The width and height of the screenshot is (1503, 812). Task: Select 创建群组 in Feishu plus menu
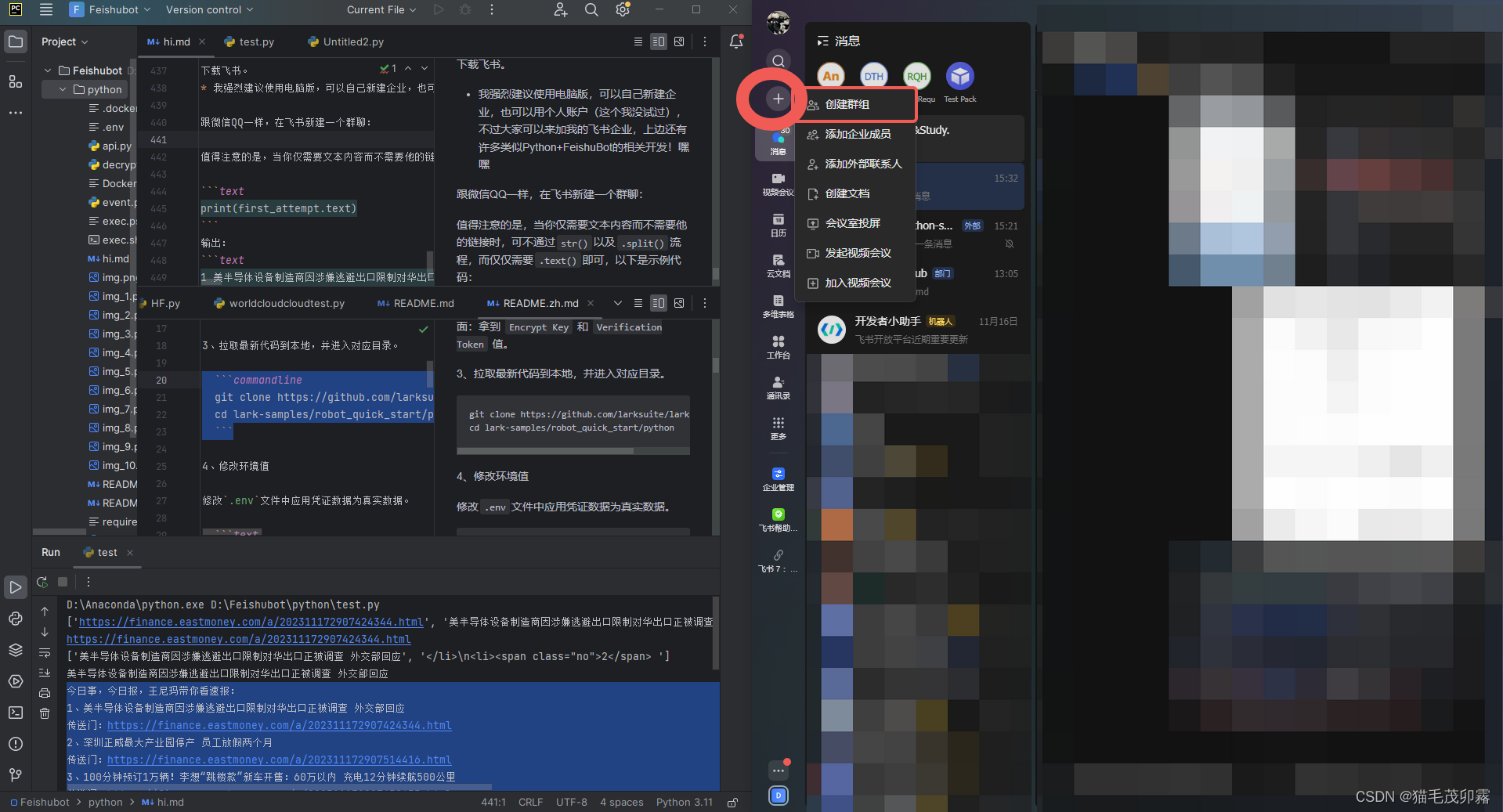pyautogui.click(x=855, y=104)
